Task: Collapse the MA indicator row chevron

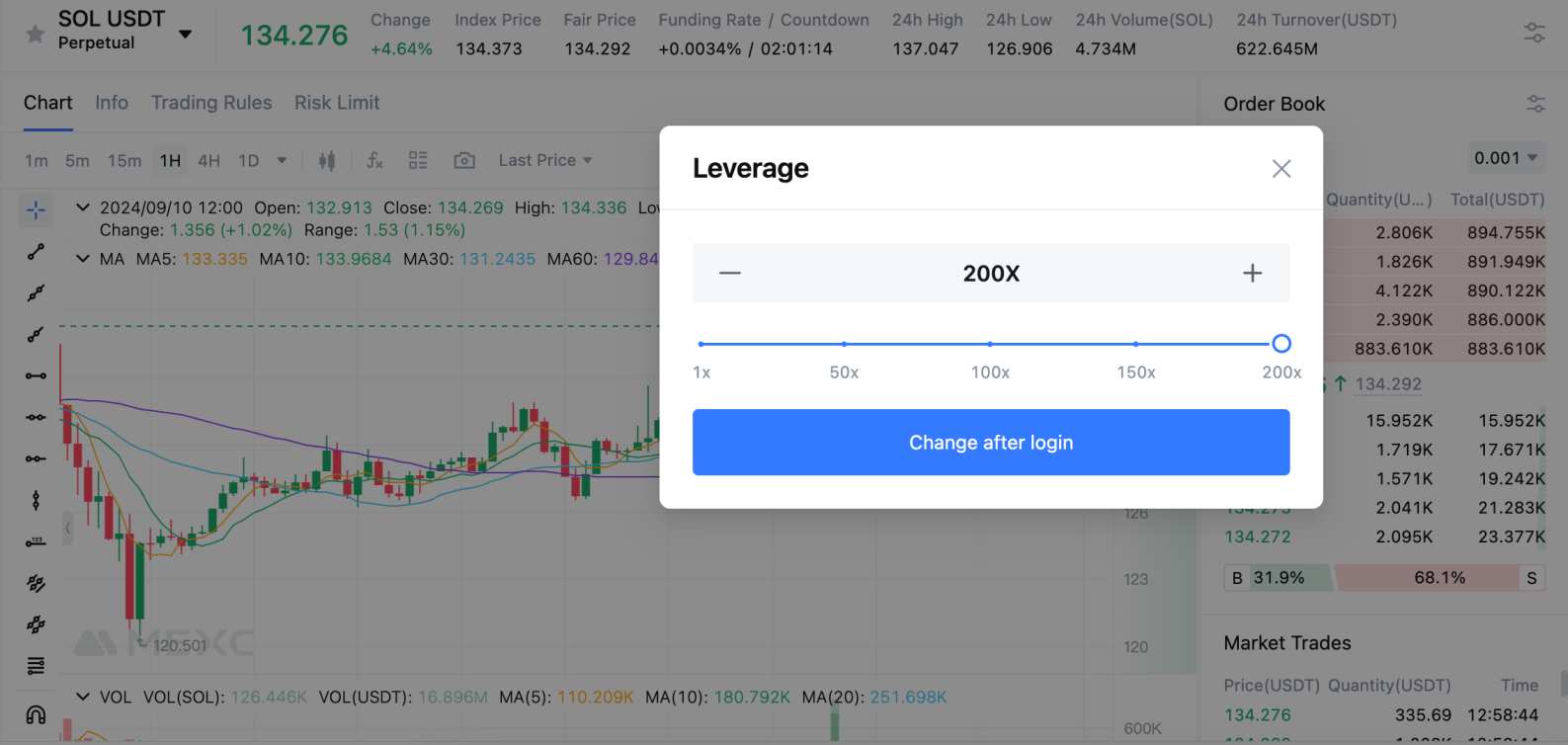Action: [83, 258]
